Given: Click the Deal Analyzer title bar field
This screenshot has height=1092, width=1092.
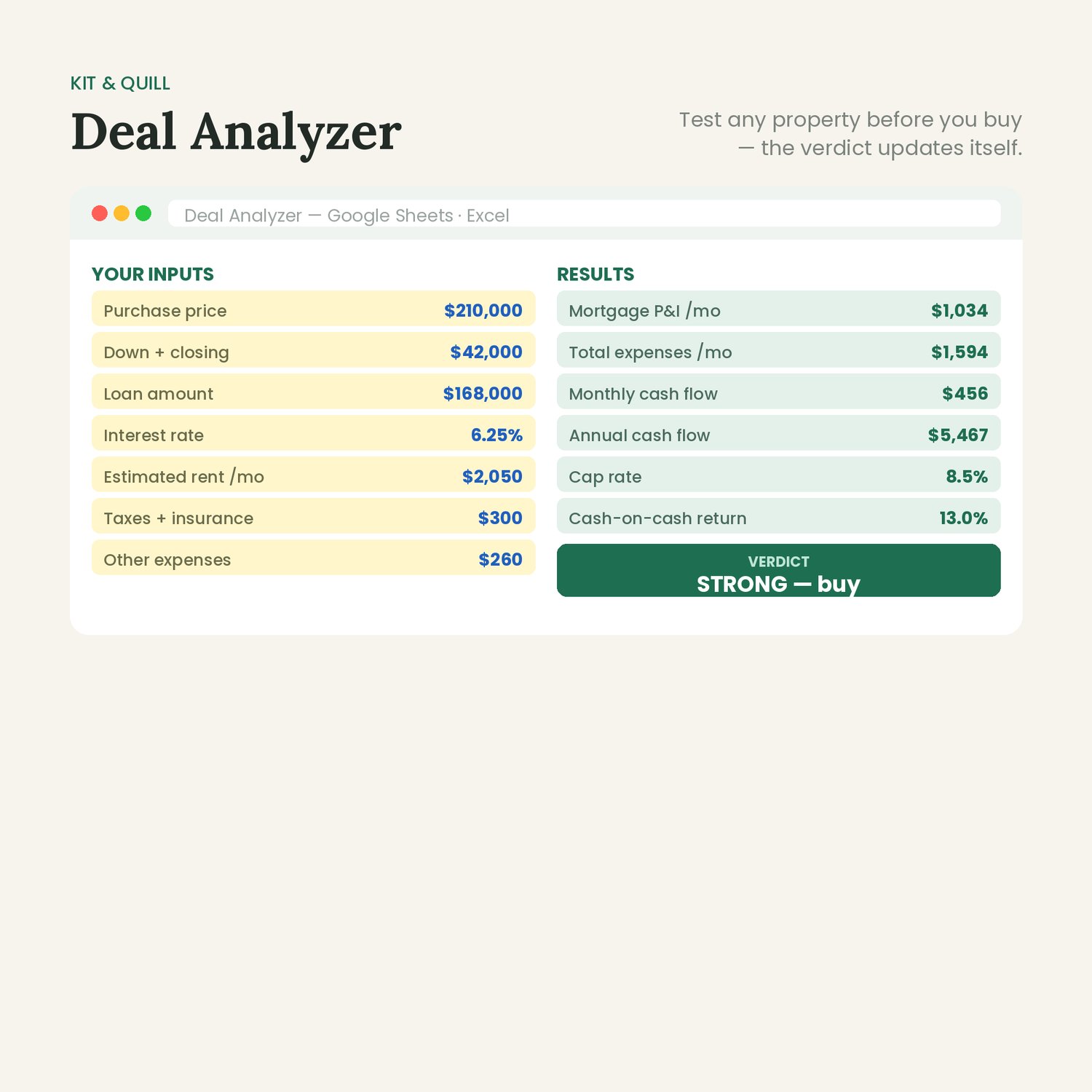Looking at the screenshot, I should [x=585, y=214].
